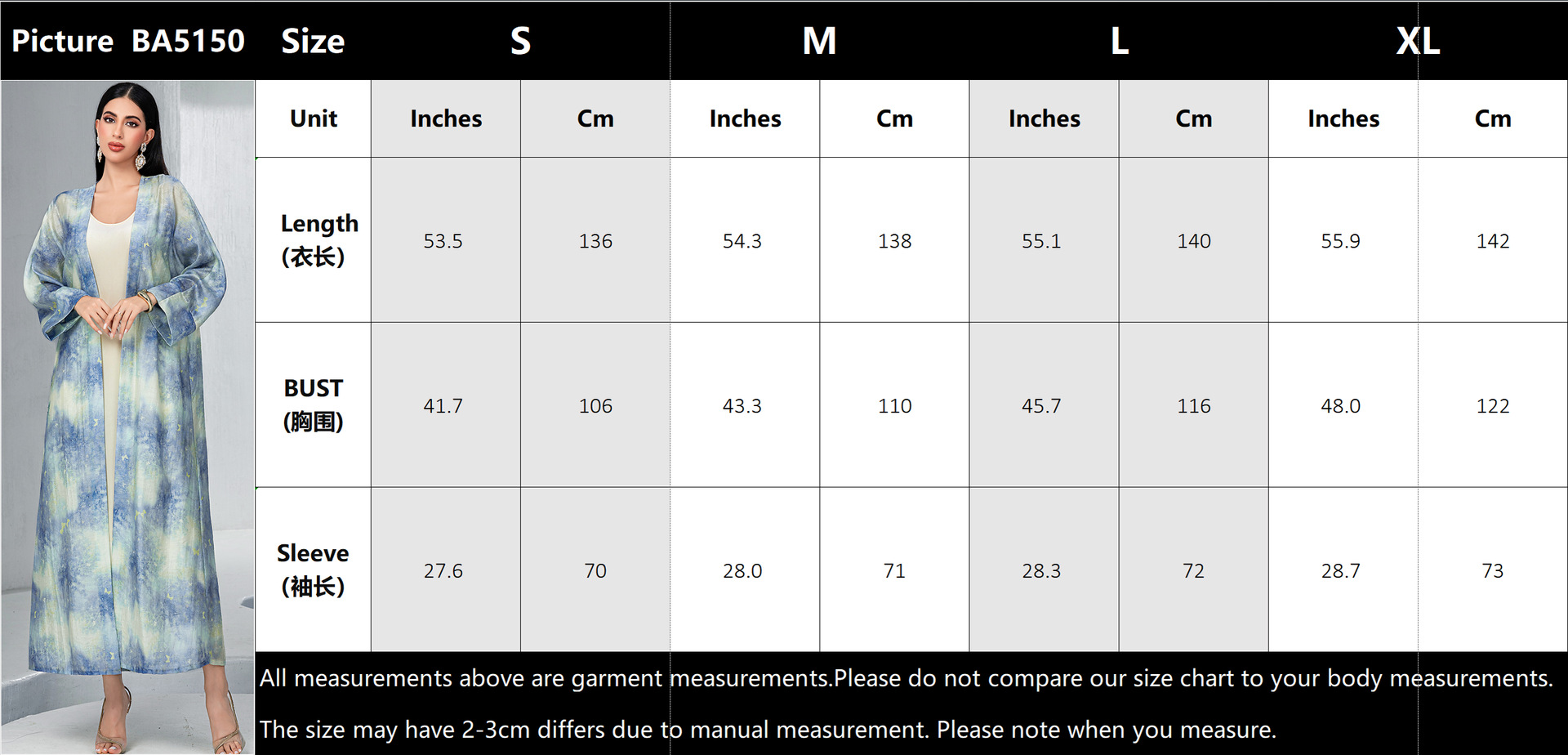The height and width of the screenshot is (755, 1568).
Task: Click the garment measurements disclaimer line
Action: (906, 678)
